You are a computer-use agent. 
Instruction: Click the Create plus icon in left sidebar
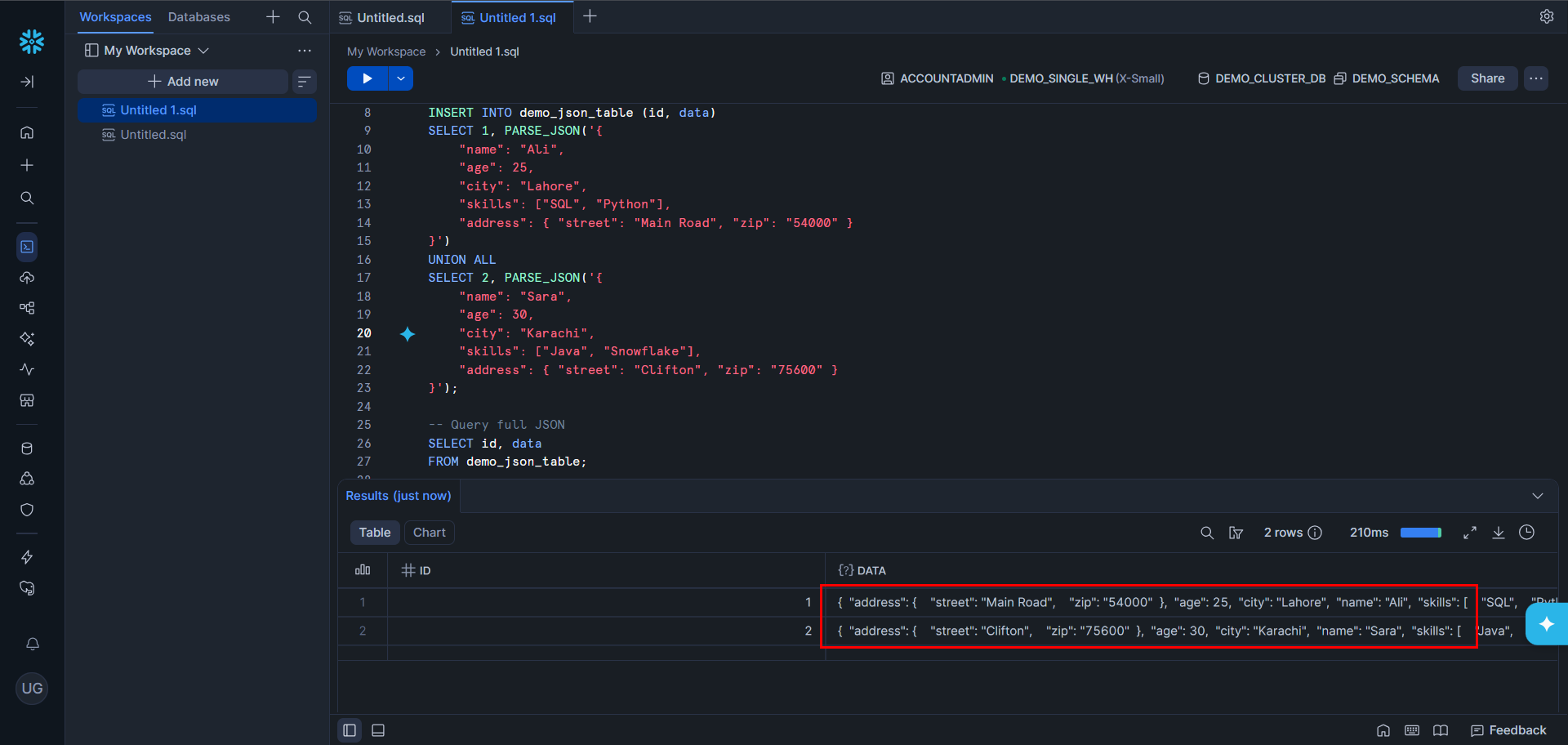pyautogui.click(x=27, y=165)
